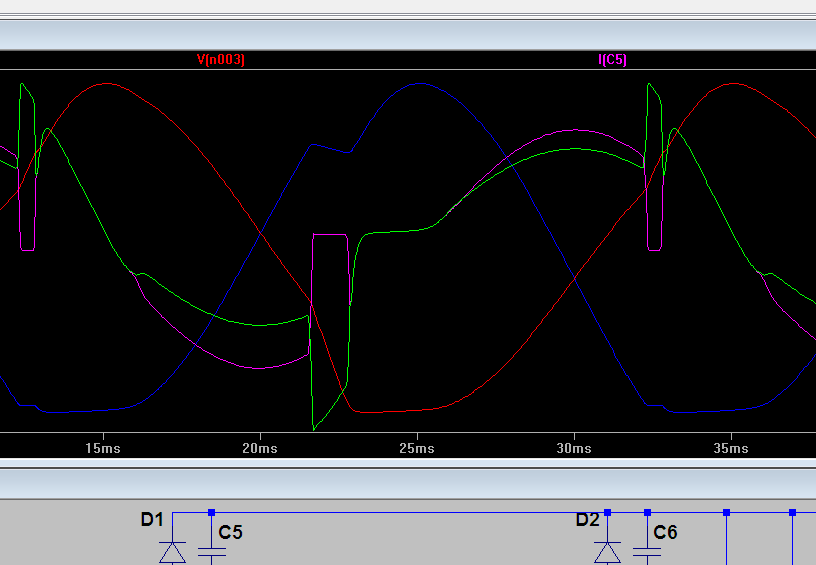
Task: Click the wire junction above C6
Action: pos(647,512)
